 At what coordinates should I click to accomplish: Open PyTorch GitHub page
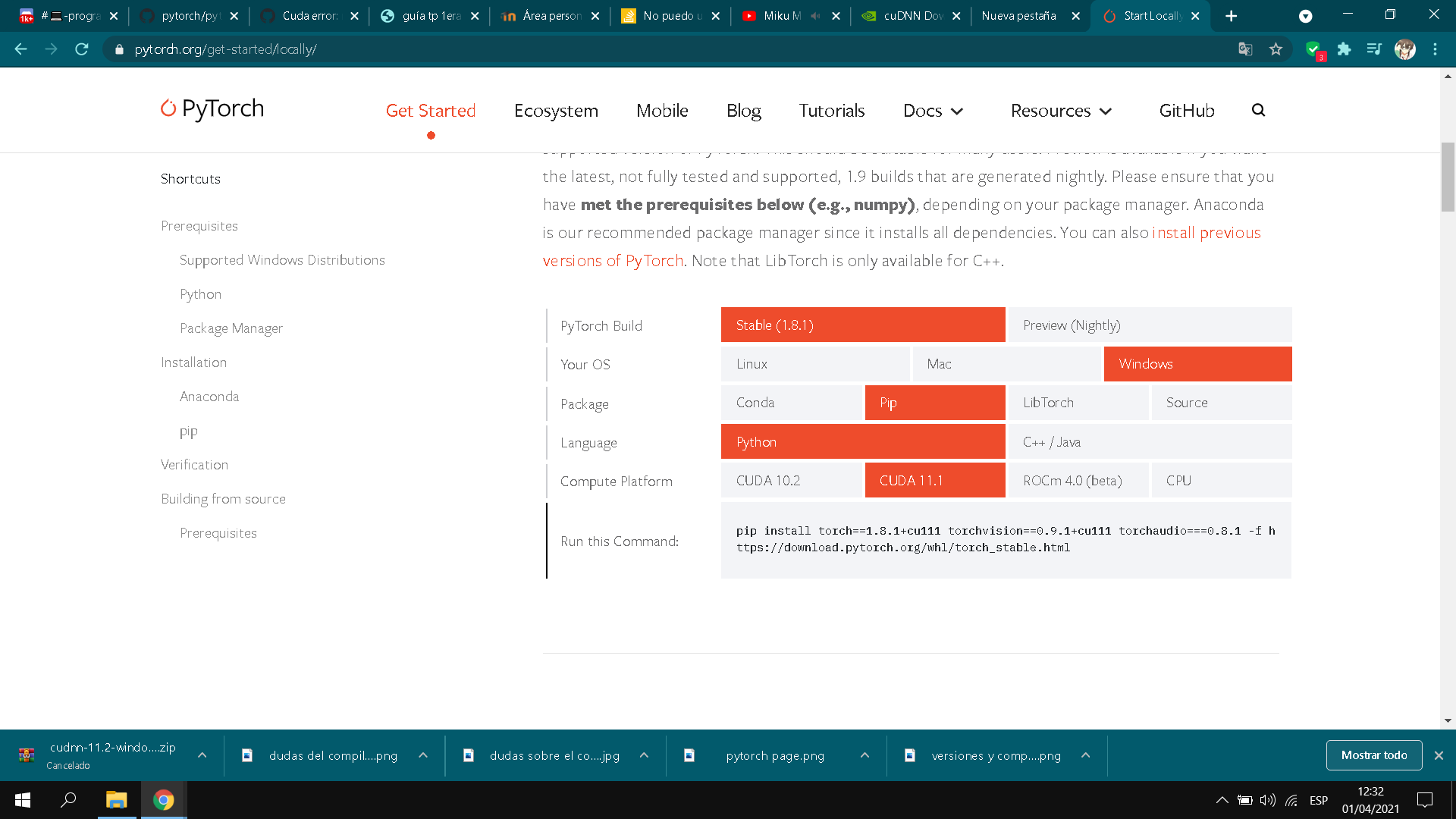[1187, 110]
